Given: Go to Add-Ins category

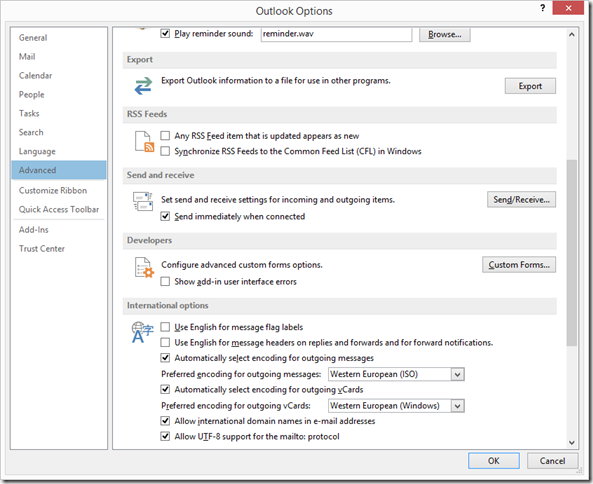Looking at the screenshot, I should coord(59,230).
